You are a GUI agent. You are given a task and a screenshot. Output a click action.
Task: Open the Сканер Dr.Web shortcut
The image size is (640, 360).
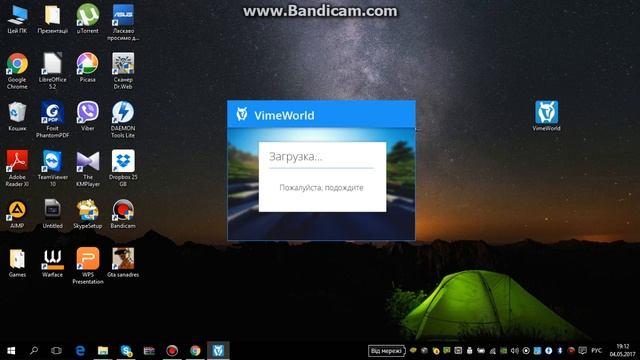click(123, 71)
